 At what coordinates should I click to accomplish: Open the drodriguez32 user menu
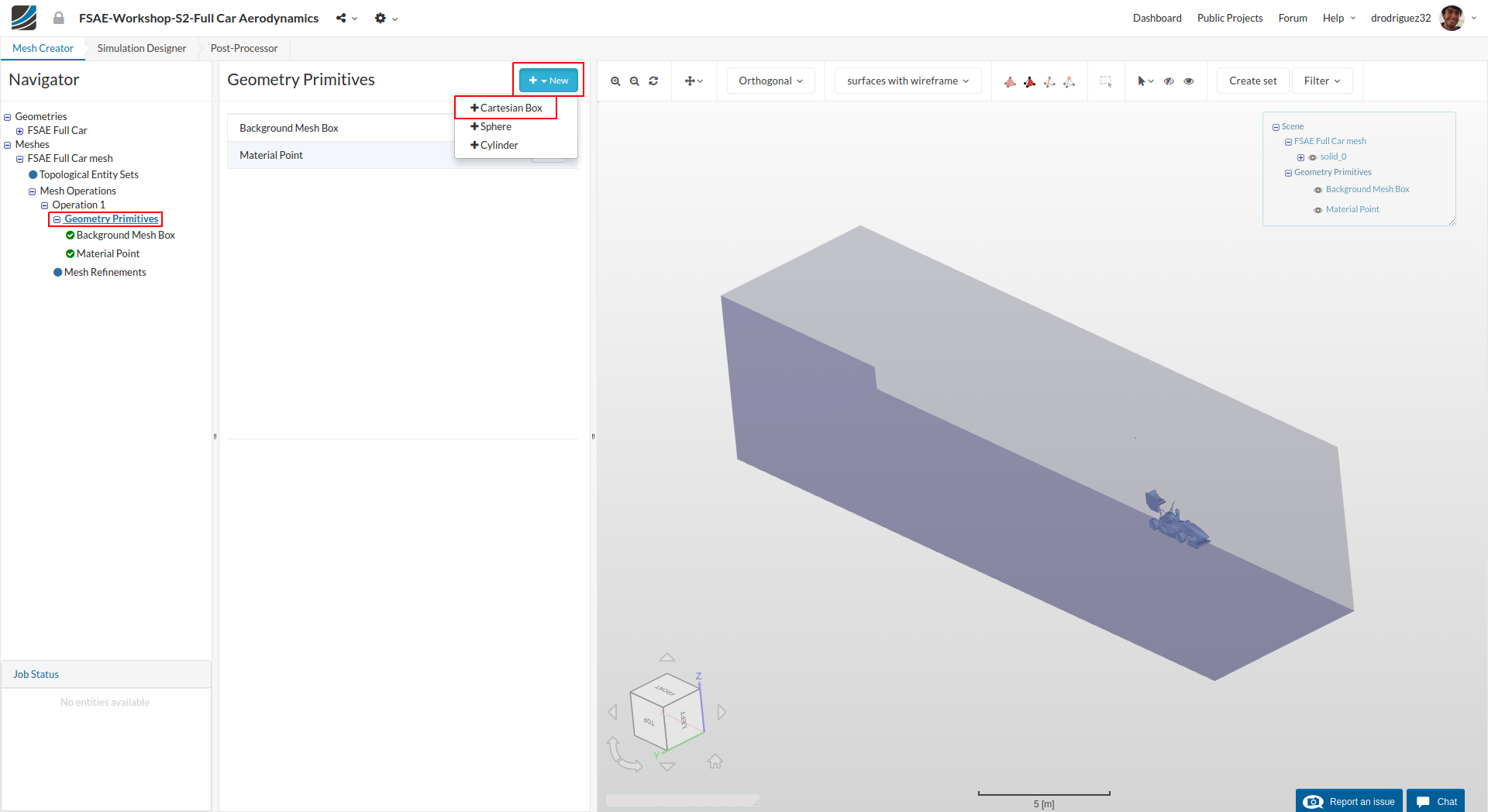click(1400, 18)
